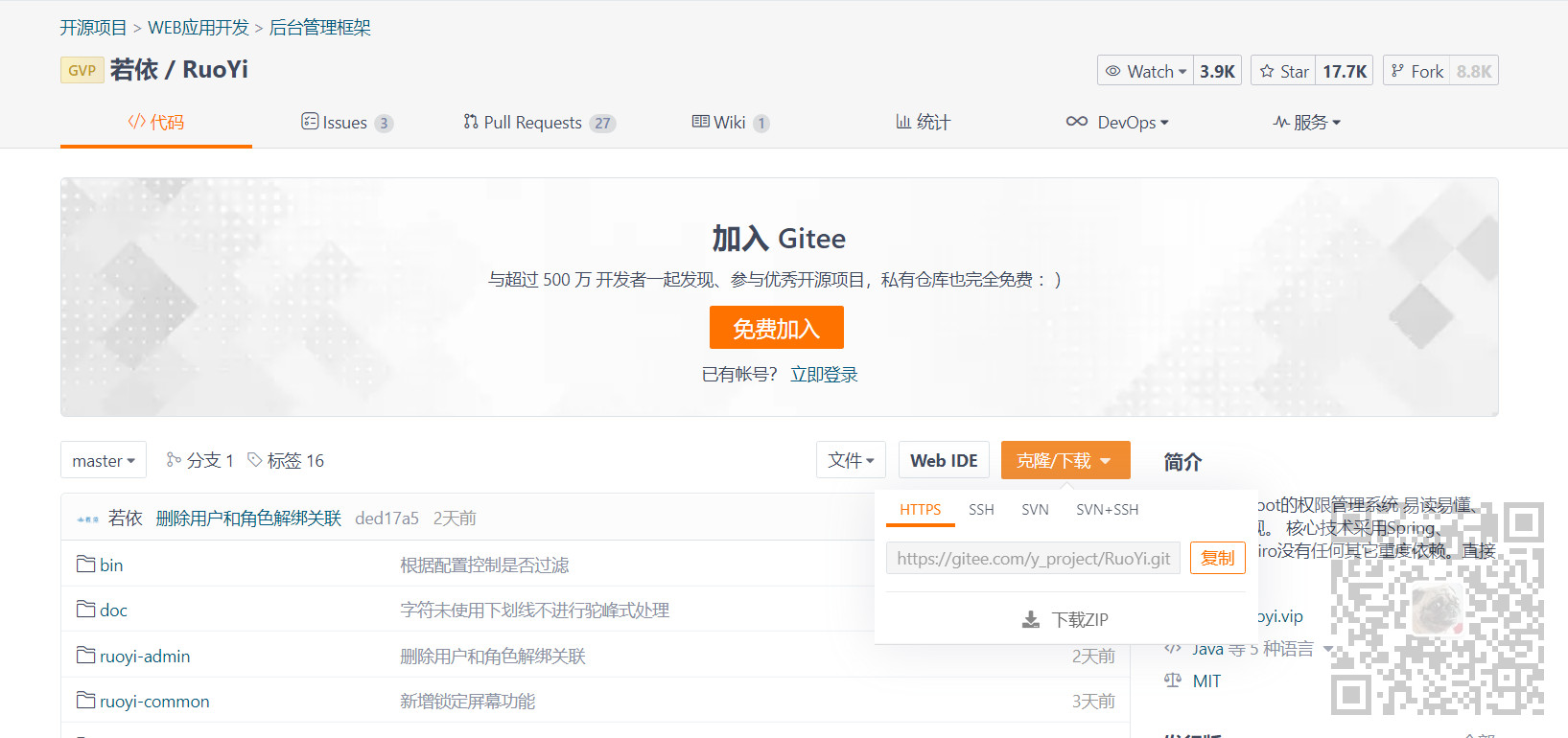Open the ruoyi-admin folder
Screen dimensions: 1568x738
pos(145,656)
